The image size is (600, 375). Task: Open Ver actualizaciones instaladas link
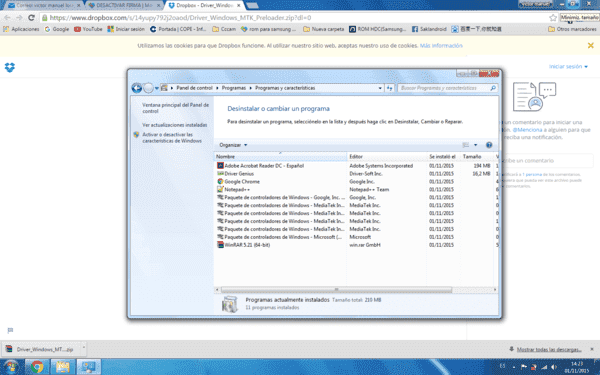coord(174,125)
